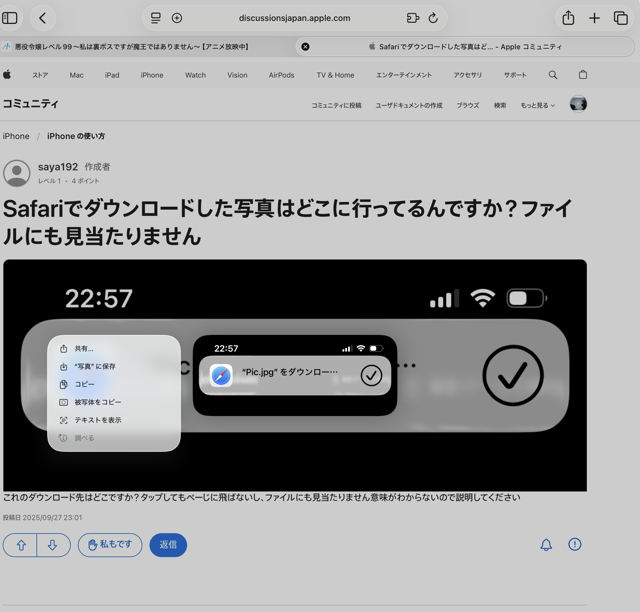Open the page format reader menu
This screenshot has height=612, width=640.
point(156,18)
